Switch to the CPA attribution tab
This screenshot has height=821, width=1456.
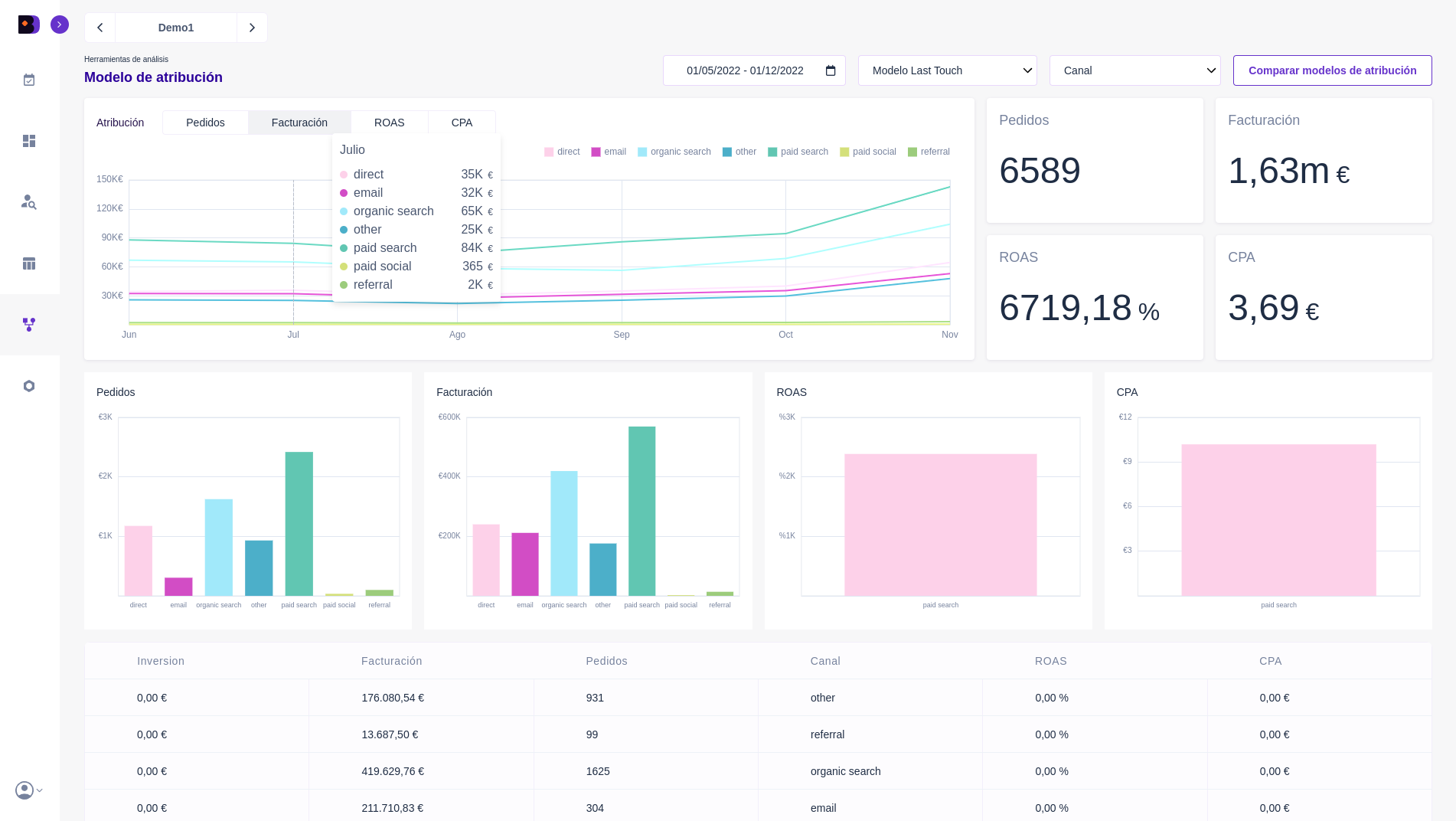tap(462, 123)
